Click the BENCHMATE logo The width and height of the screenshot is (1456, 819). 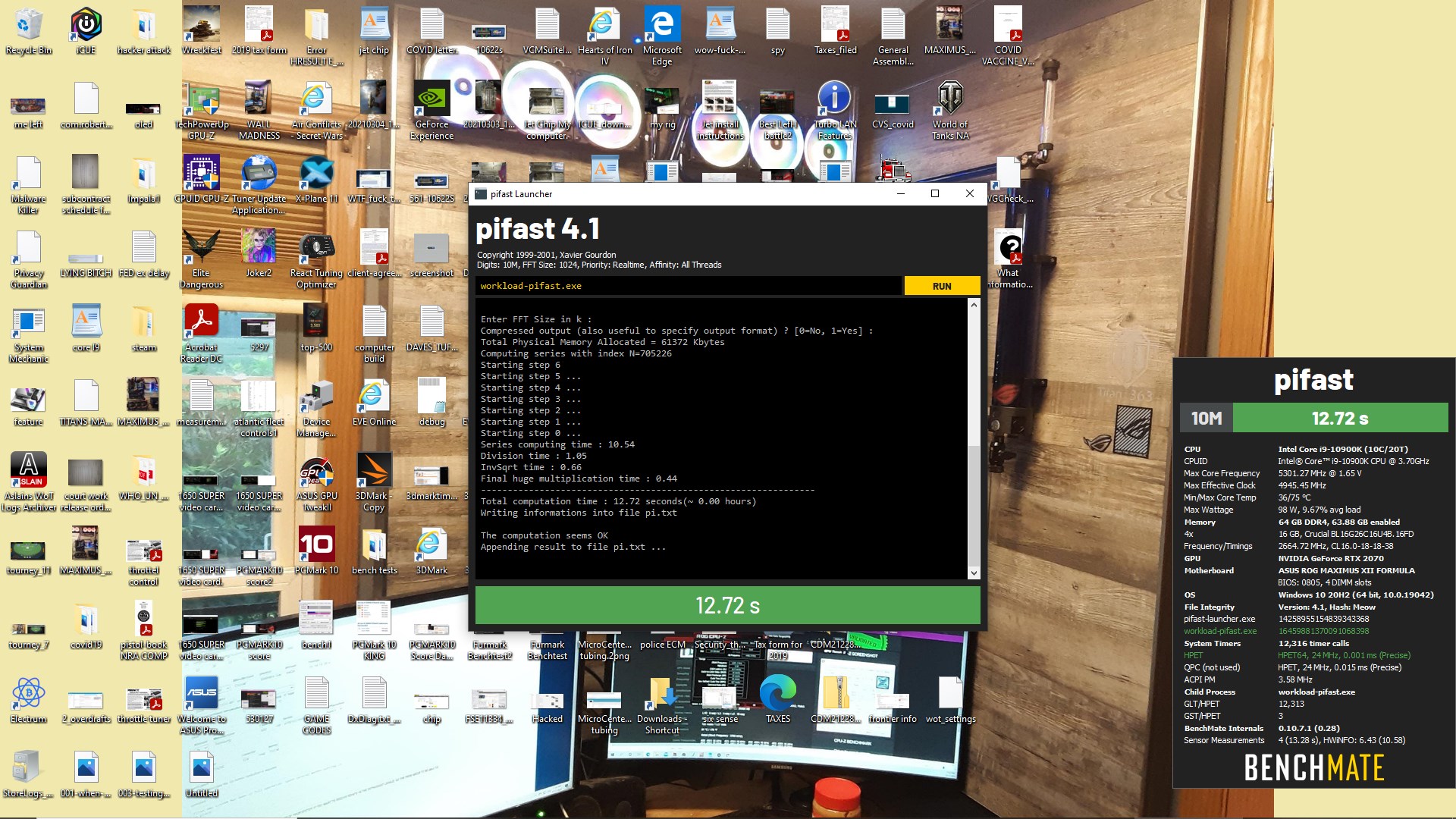point(1313,767)
